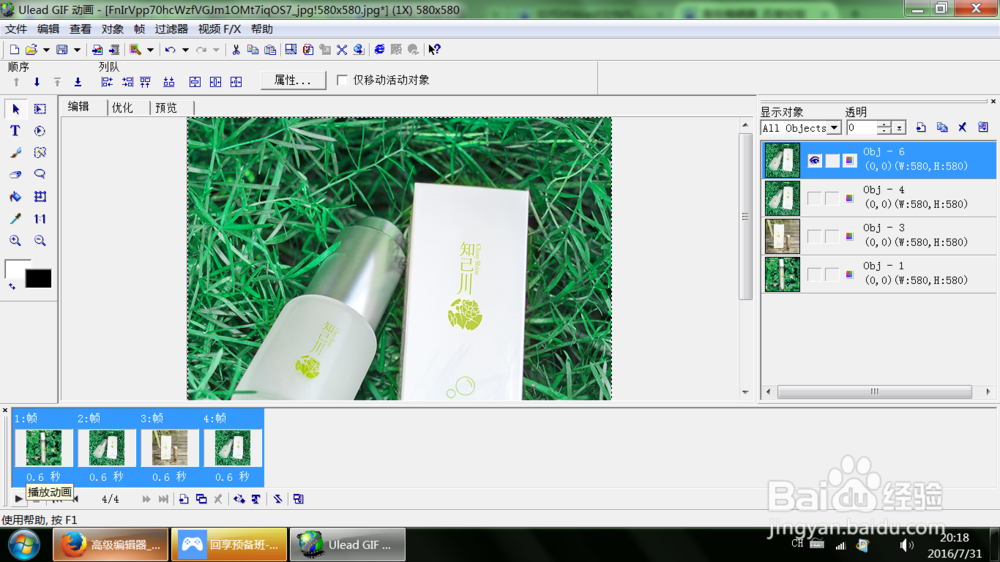This screenshot has height=562, width=1000.
Task: Pick the paint bucket fill tool
Action: (15, 196)
